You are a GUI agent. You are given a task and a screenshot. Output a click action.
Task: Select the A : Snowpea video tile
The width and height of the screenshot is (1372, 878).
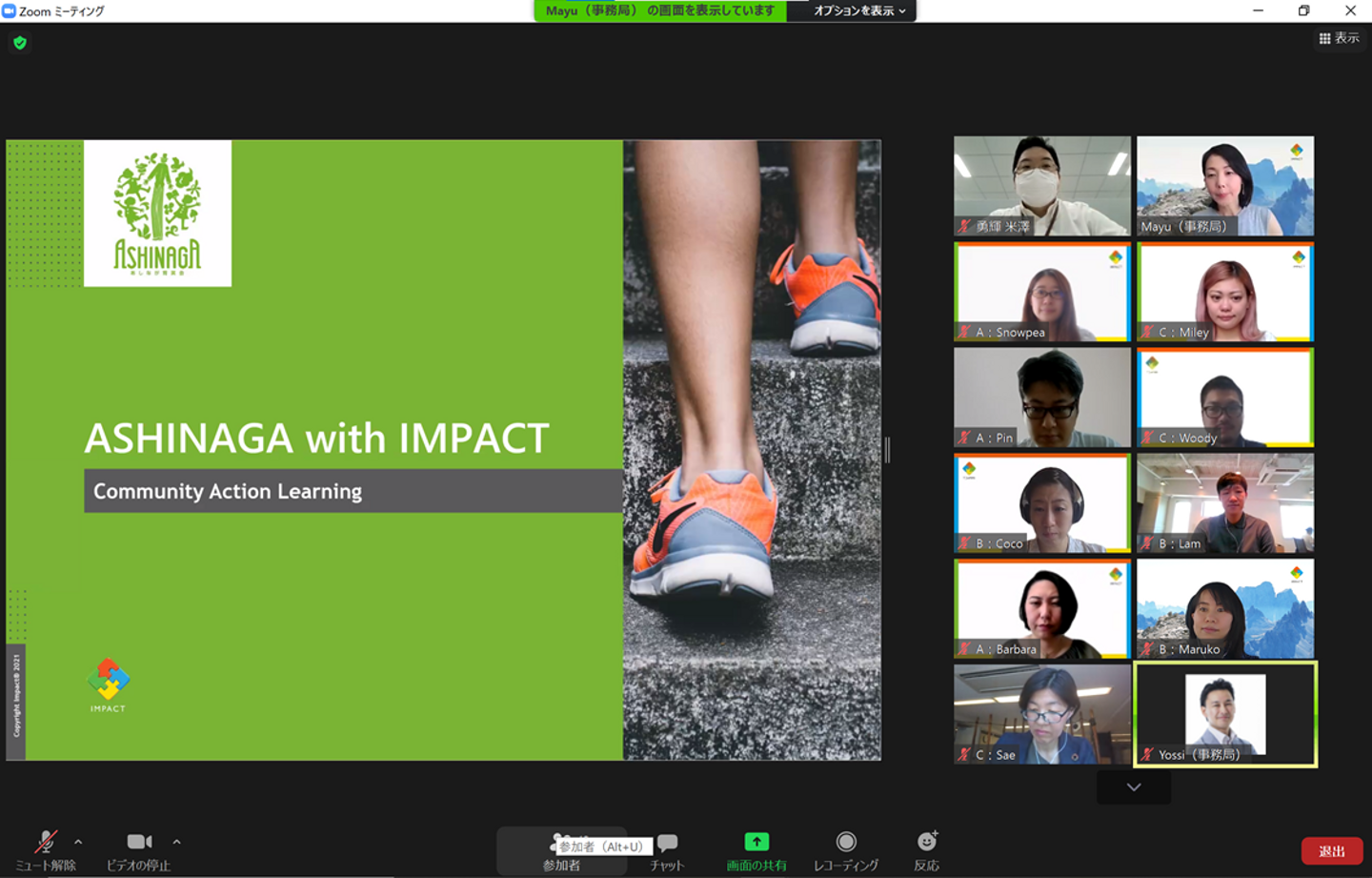[x=1042, y=292]
